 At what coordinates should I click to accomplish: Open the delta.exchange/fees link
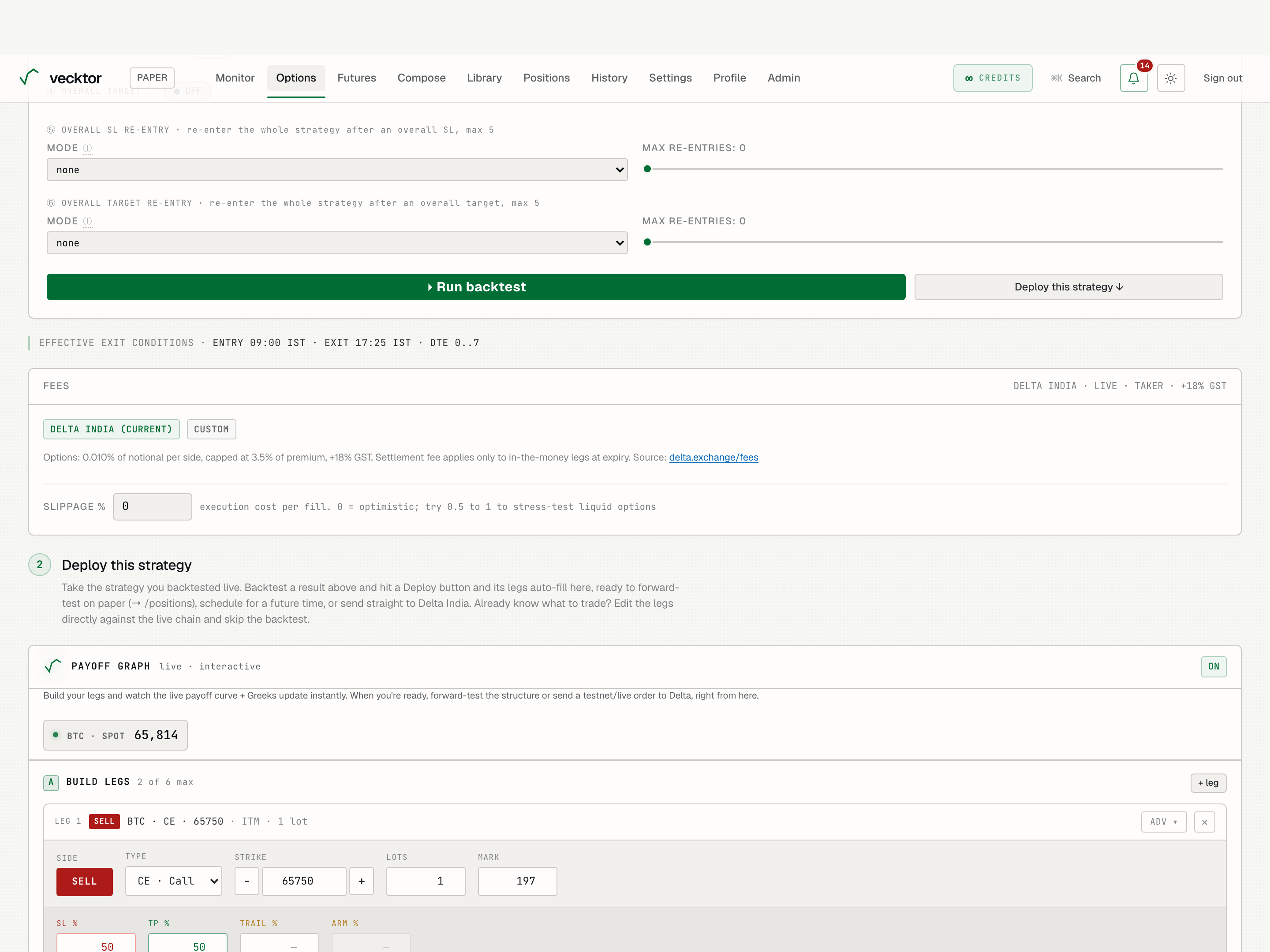pos(713,457)
